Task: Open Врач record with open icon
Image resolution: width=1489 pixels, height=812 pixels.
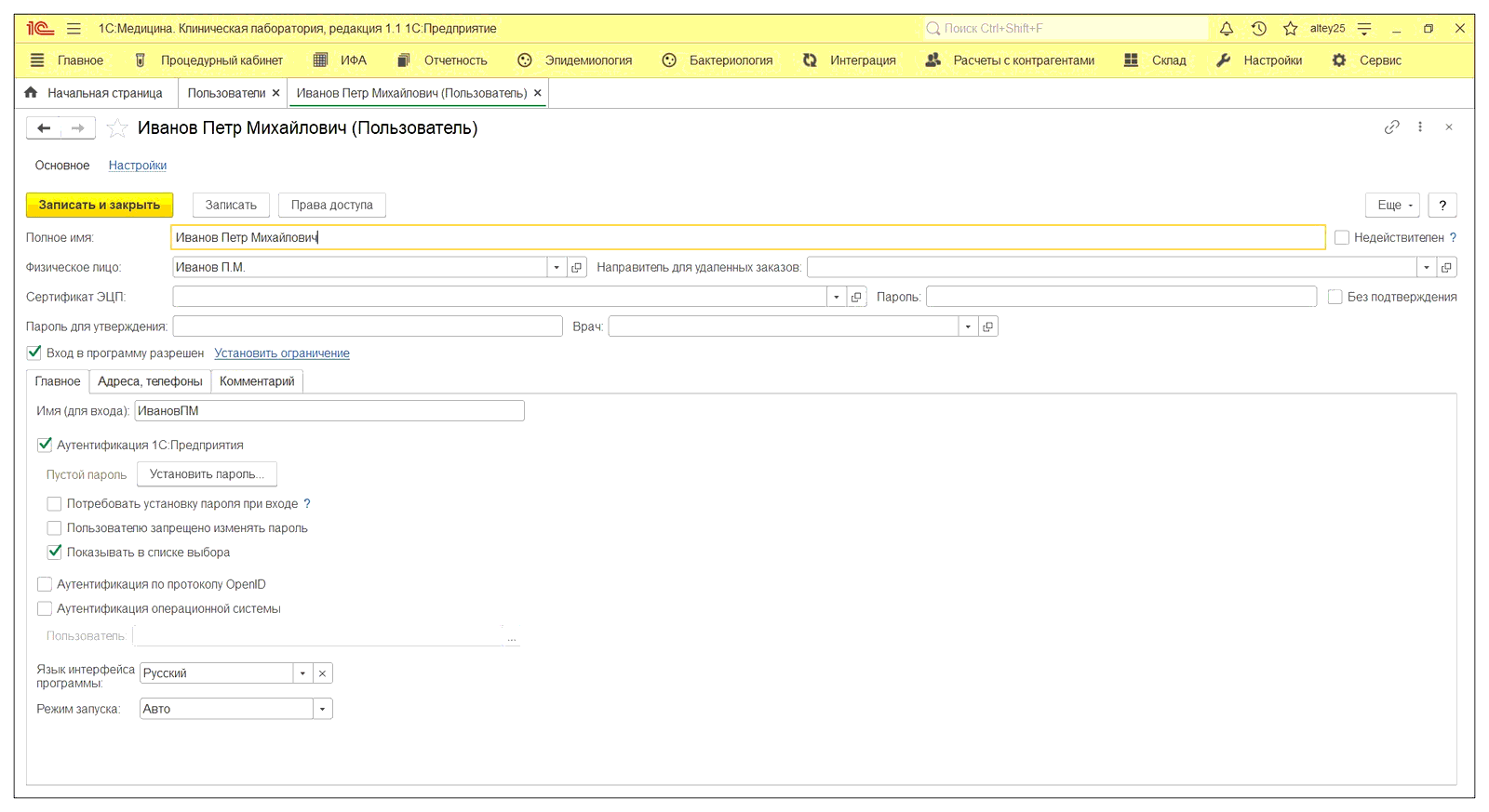Action: [x=988, y=326]
